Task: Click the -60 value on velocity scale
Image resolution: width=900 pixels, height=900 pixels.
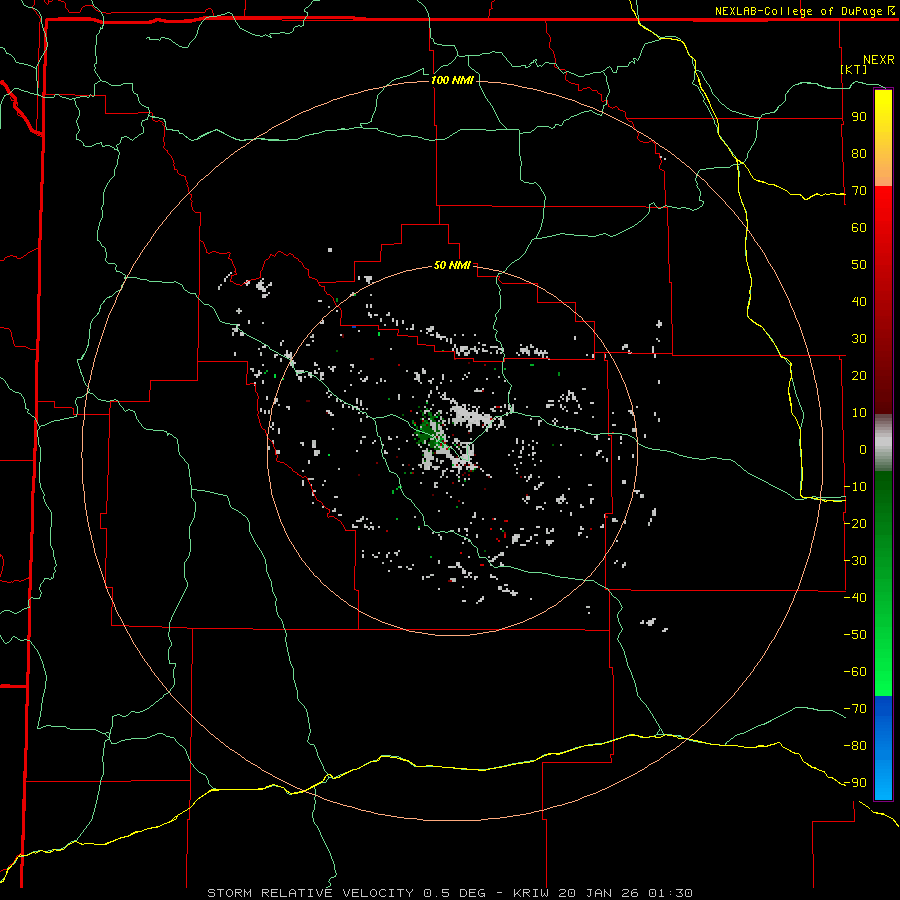Action: [855, 672]
